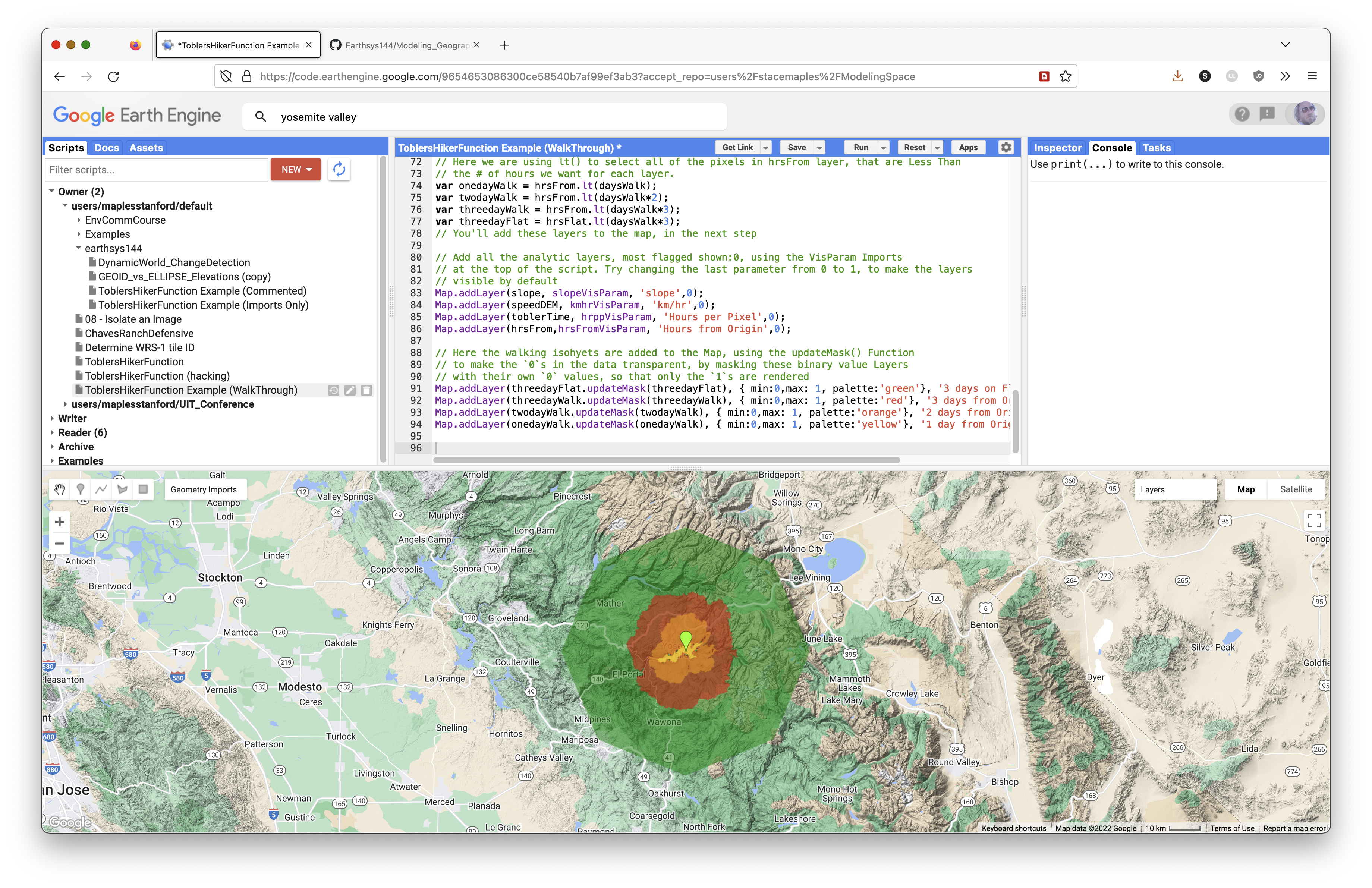Expand users/maplesstanford/UIT_Conference repository
This screenshot has width=1372, height=888.
tap(65, 404)
